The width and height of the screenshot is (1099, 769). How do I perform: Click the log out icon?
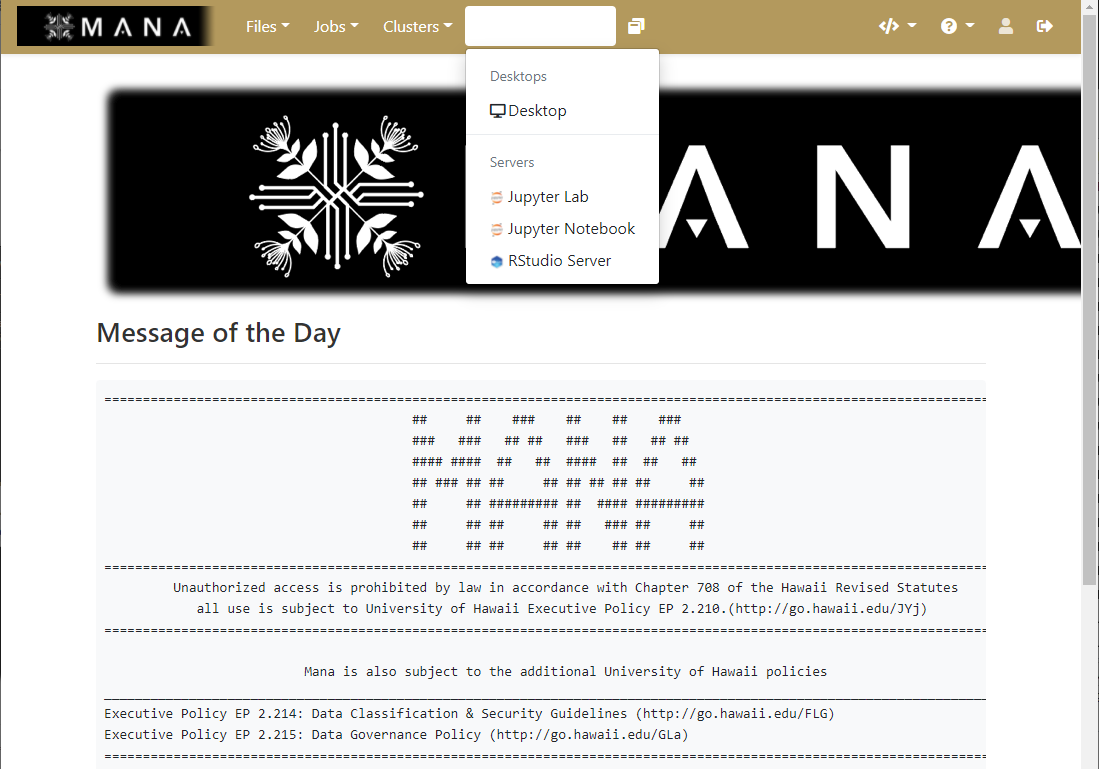pos(1044,27)
